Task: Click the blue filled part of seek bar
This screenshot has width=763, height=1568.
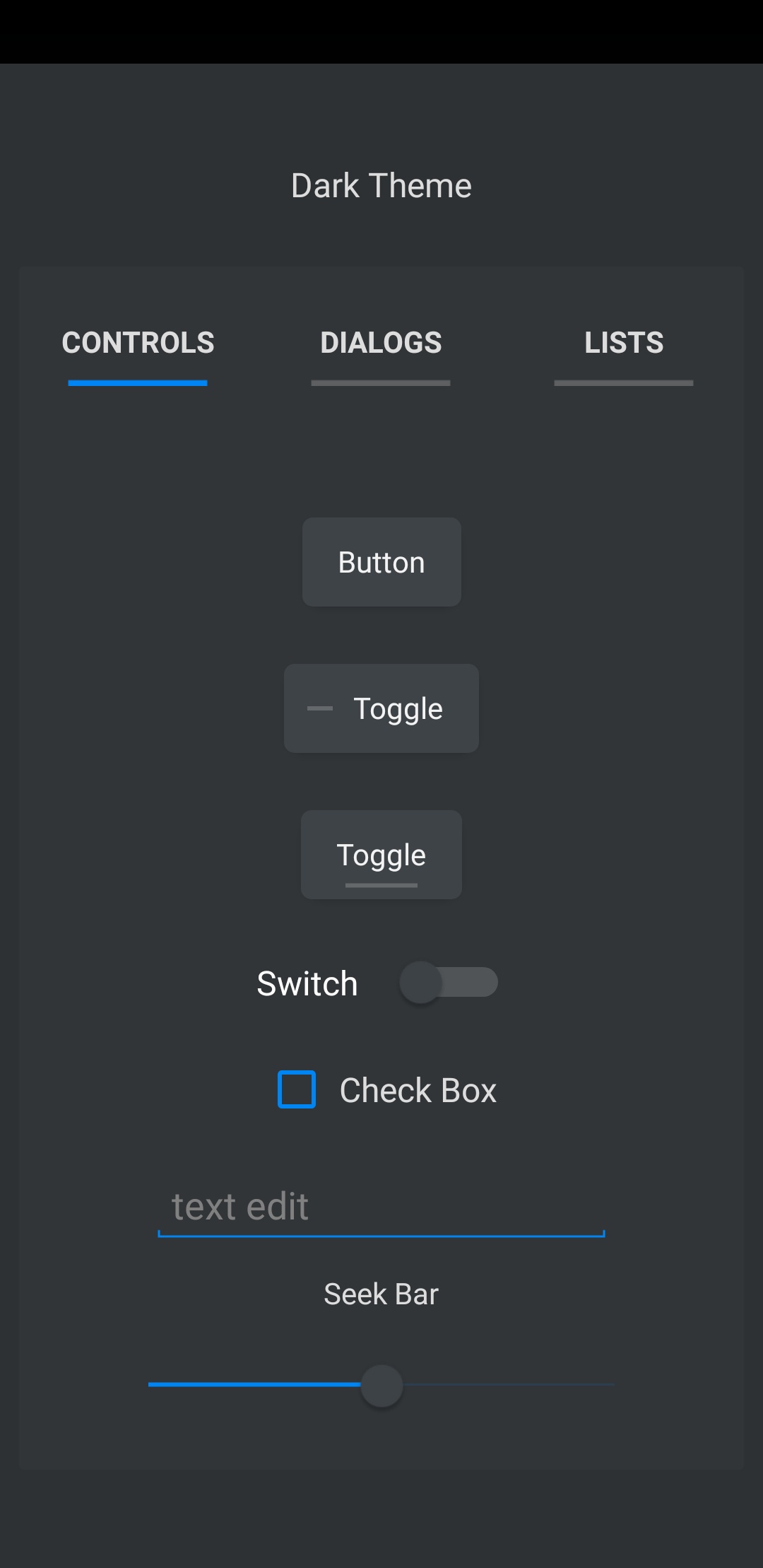Action: pyautogui.click(x=254, y=1385)
